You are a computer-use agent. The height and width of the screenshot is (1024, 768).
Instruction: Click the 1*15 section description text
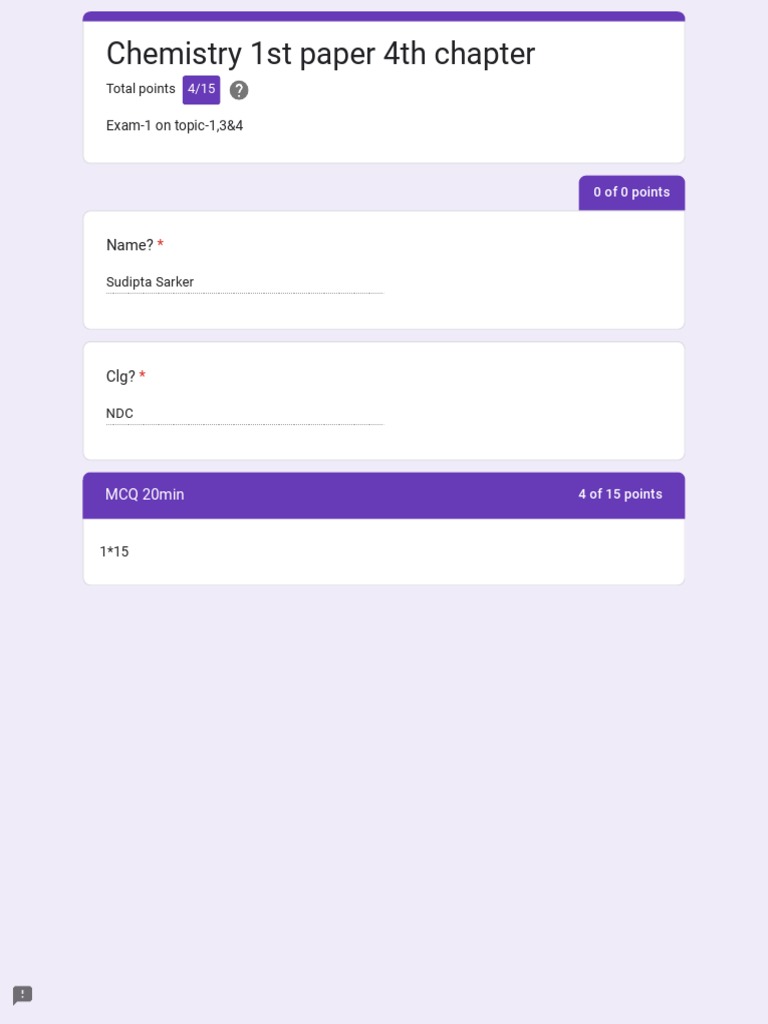pos(114,551)
